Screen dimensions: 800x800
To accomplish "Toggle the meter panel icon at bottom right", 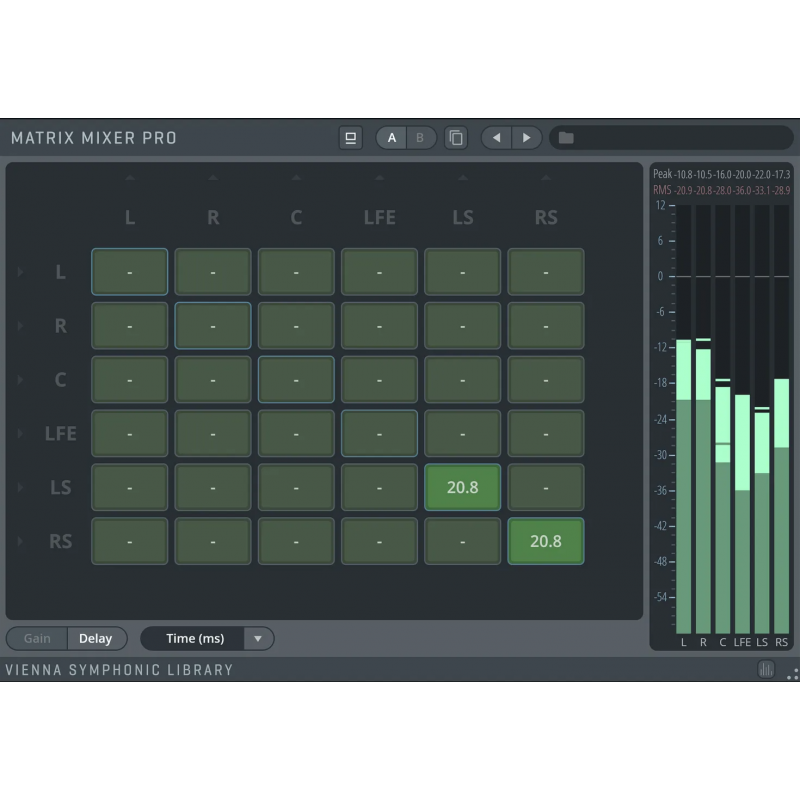I will pyautogui.click(x=766, y=670).
